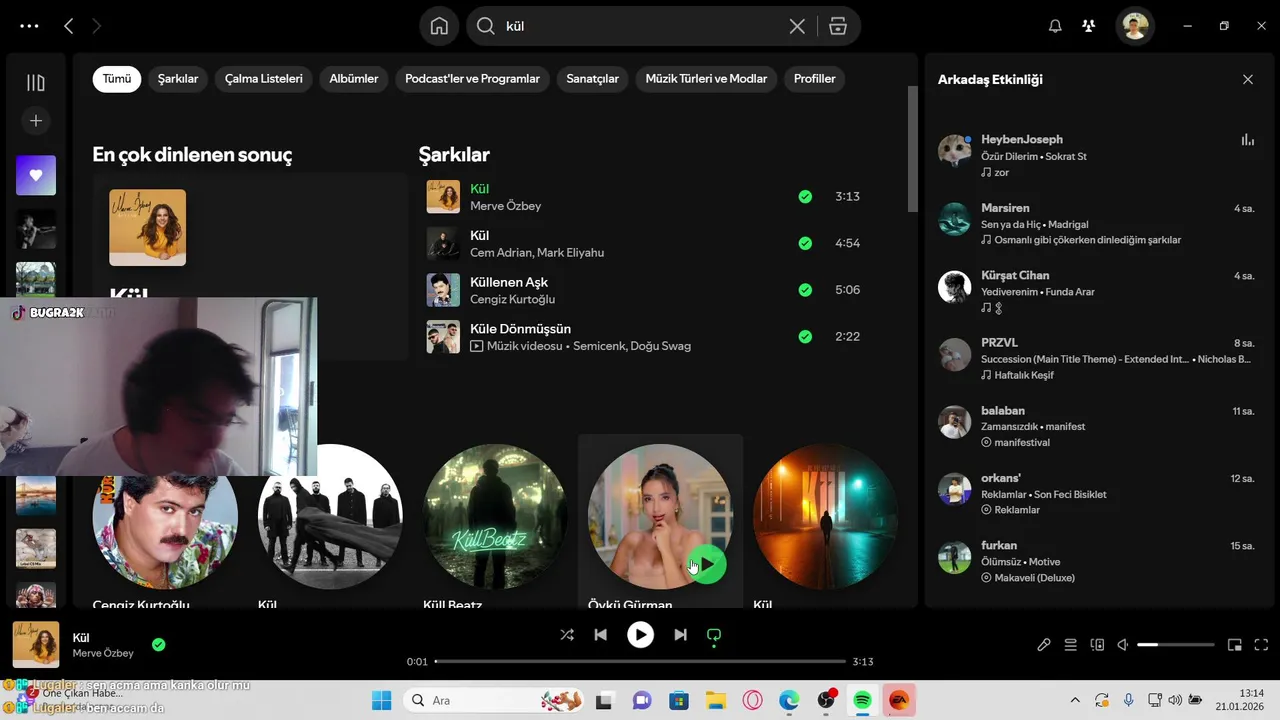Toggle saved checkmark for Kül by Cem Adrian

[x=805, y=243]
